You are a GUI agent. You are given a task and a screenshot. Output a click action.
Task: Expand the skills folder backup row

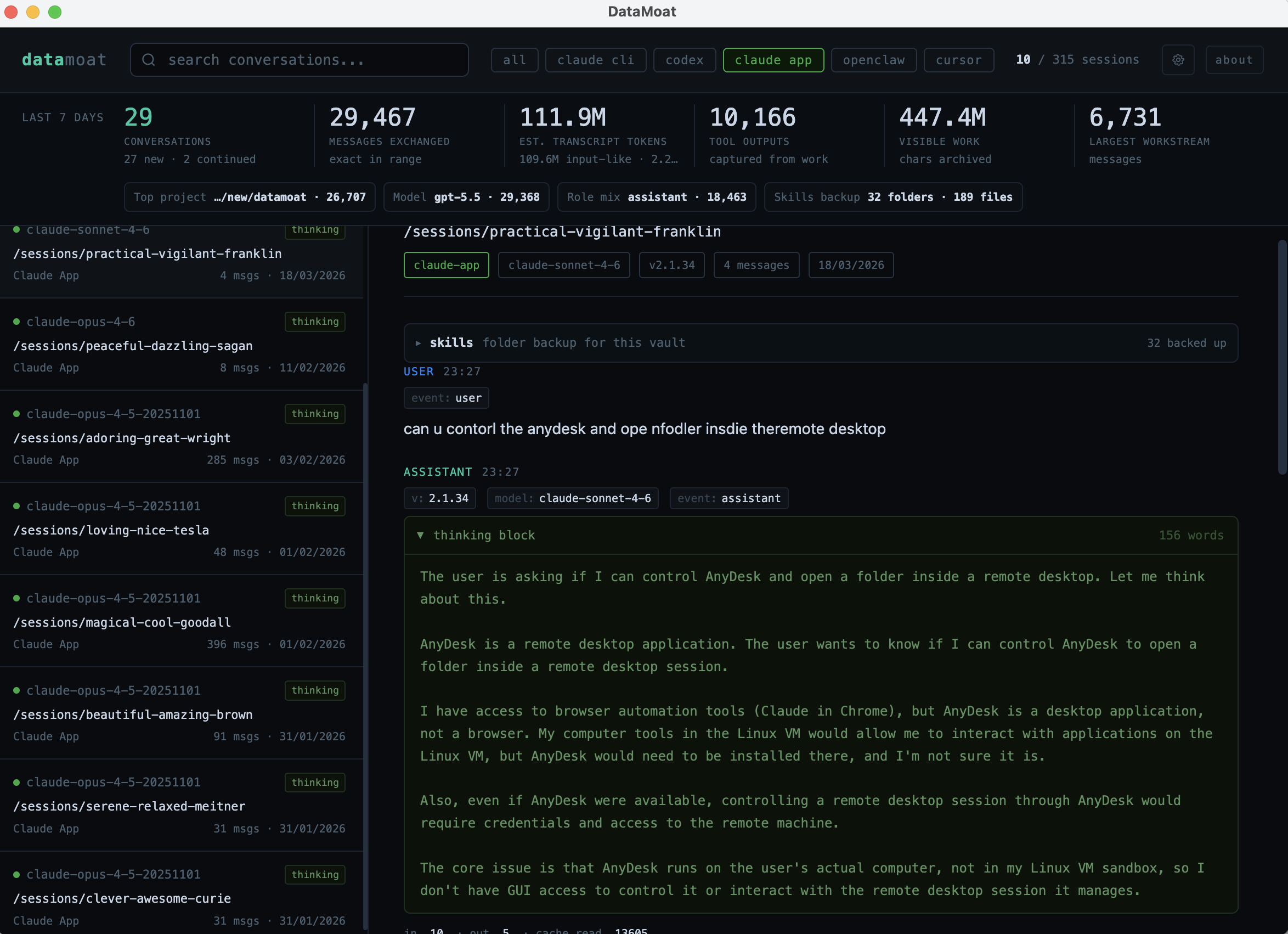click(x=821, y=342)
